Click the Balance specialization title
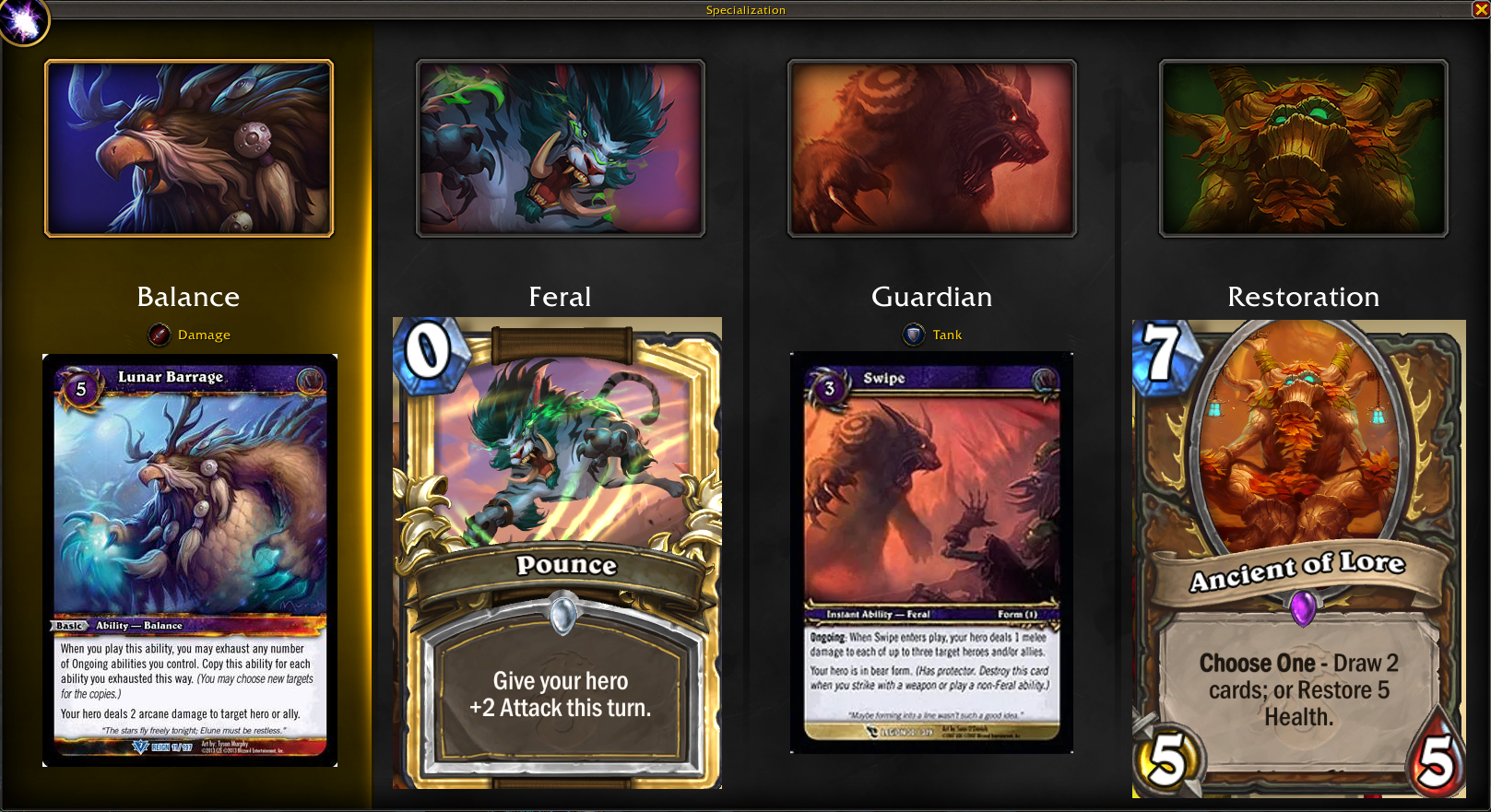Screen dimensions: 1491x812 point(188,297)
